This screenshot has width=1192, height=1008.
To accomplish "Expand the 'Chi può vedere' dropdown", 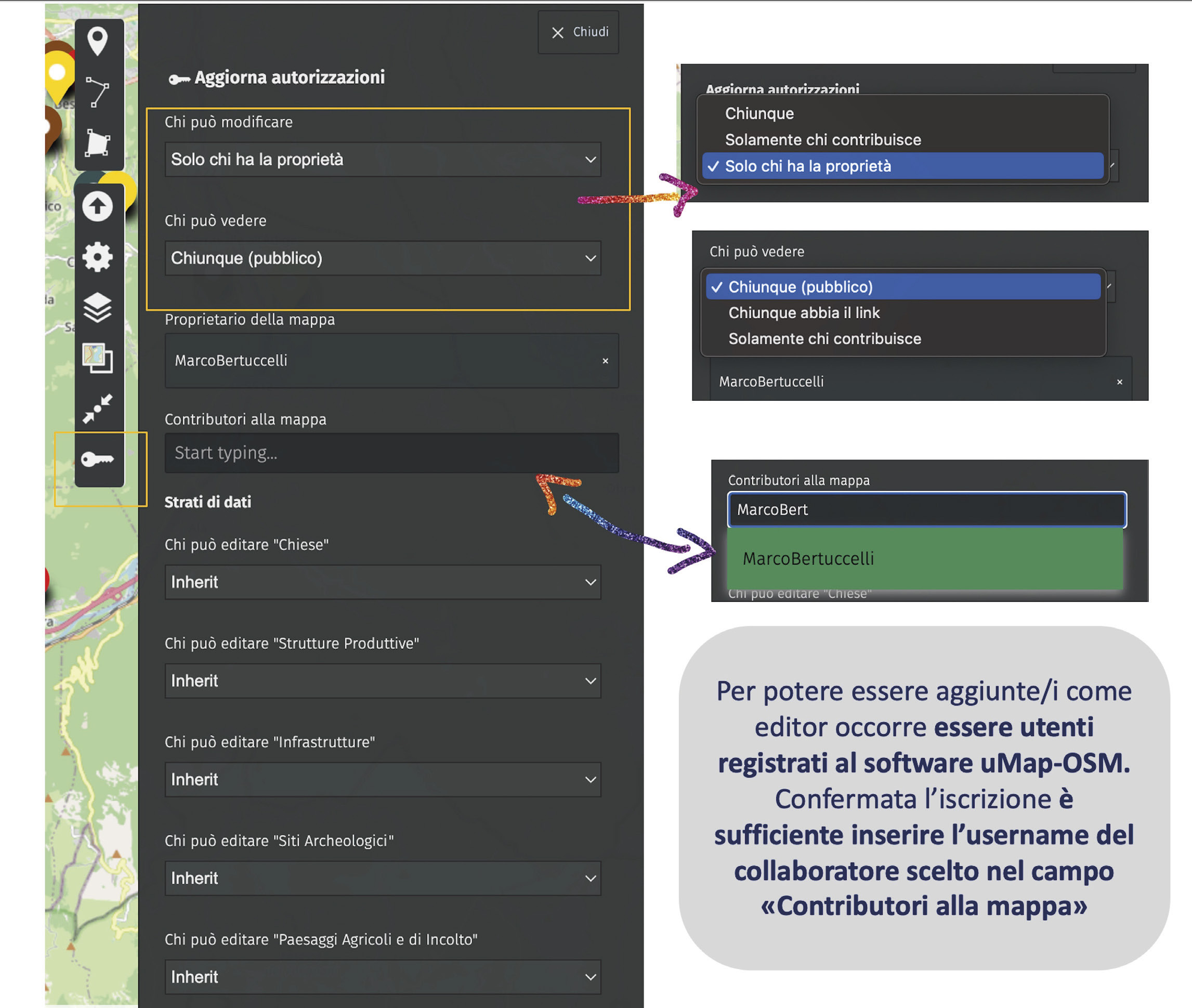I will [x=382, y=258].
